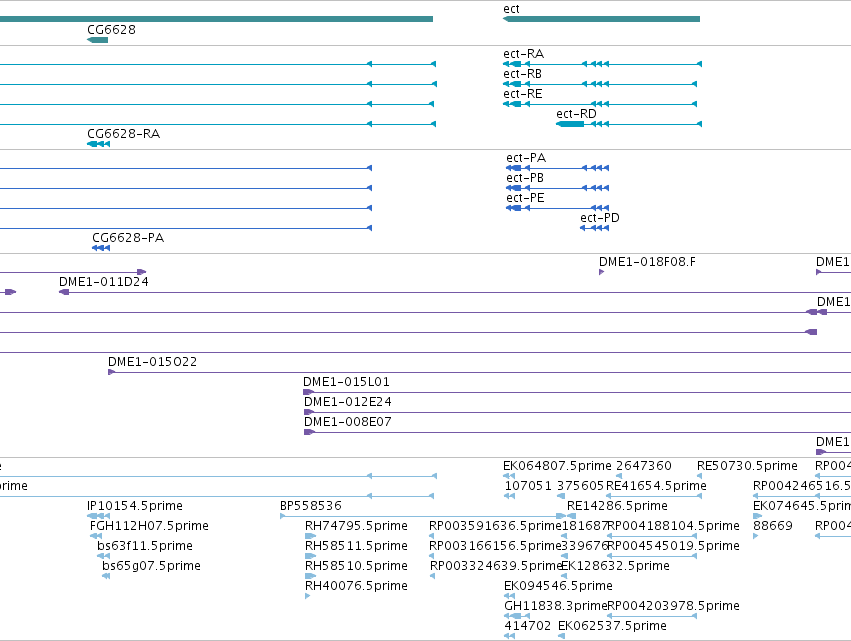The width and height of the screenshot is (851, 641).
Task: Click the RP004188104.5prime EST label
Action: click(674, 526)
